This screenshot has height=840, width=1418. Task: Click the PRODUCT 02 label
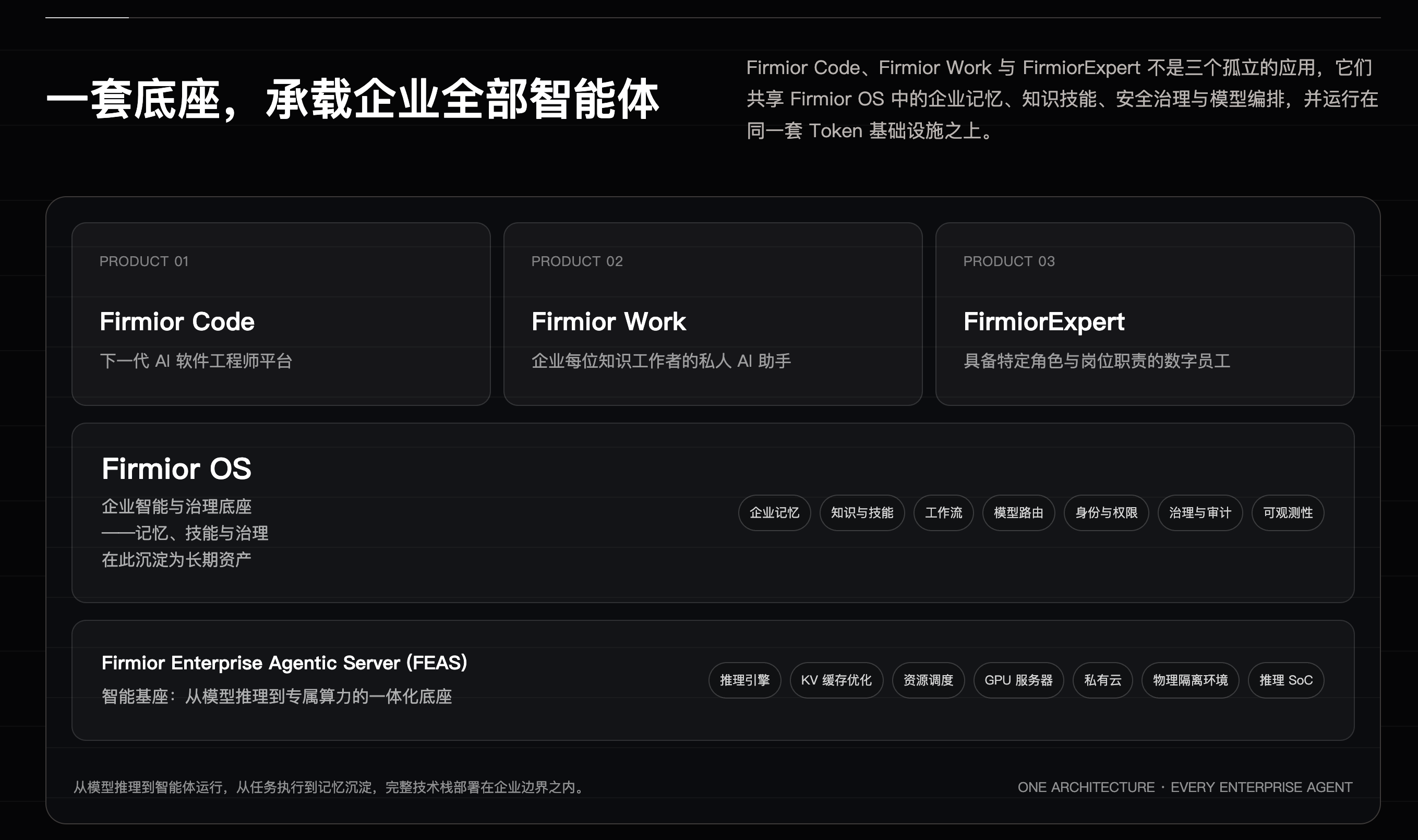click(577, 261)
